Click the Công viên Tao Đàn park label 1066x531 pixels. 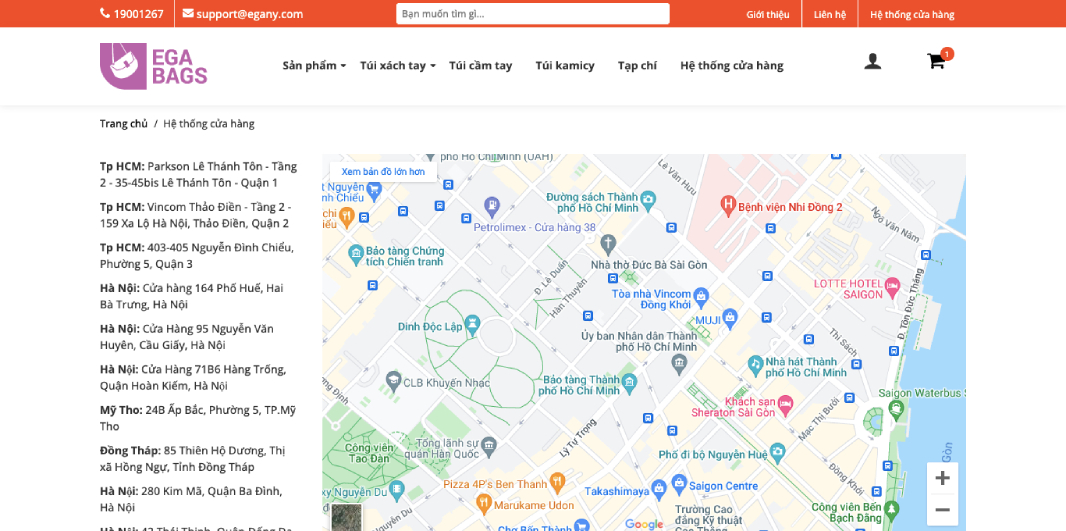point(370,453)
